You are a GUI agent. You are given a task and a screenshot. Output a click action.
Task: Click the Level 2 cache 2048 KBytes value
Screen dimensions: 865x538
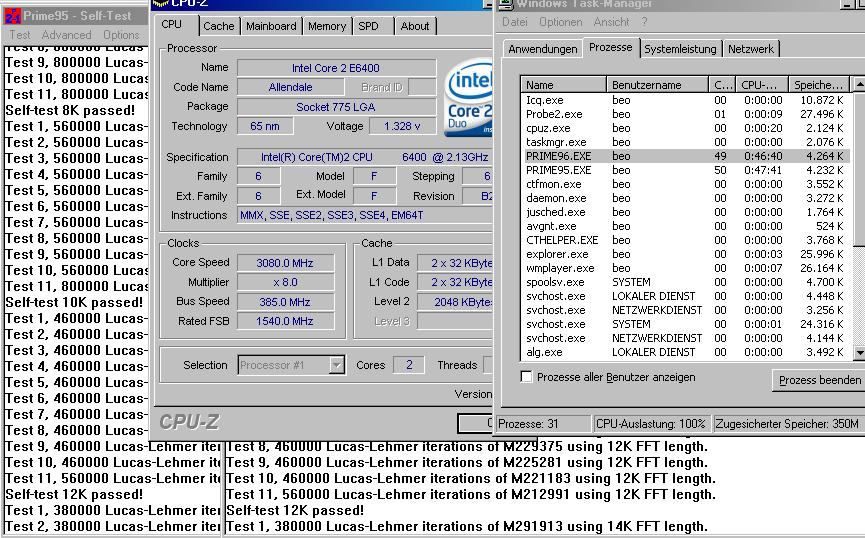coord(455,302)
